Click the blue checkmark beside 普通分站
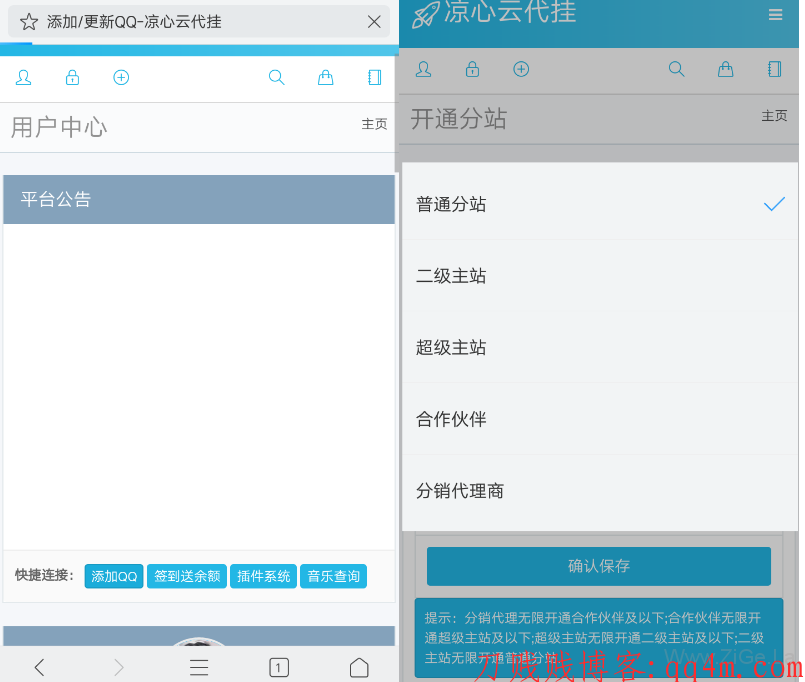The image size is (805, 682). (774, 204)
